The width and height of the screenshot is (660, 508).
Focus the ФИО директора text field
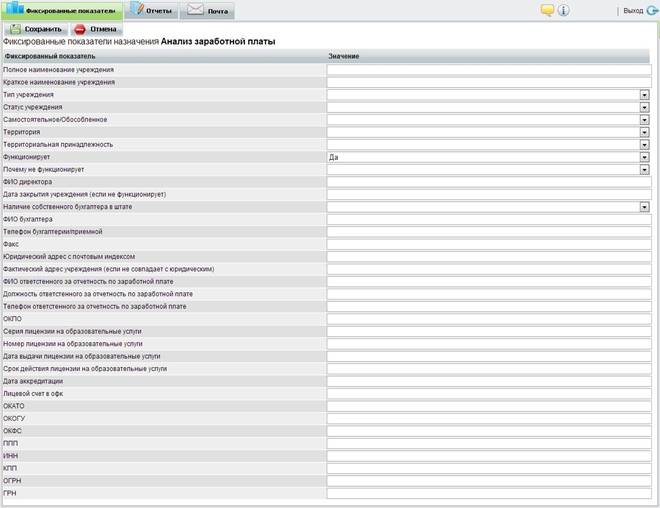click(x=488, y=182)
